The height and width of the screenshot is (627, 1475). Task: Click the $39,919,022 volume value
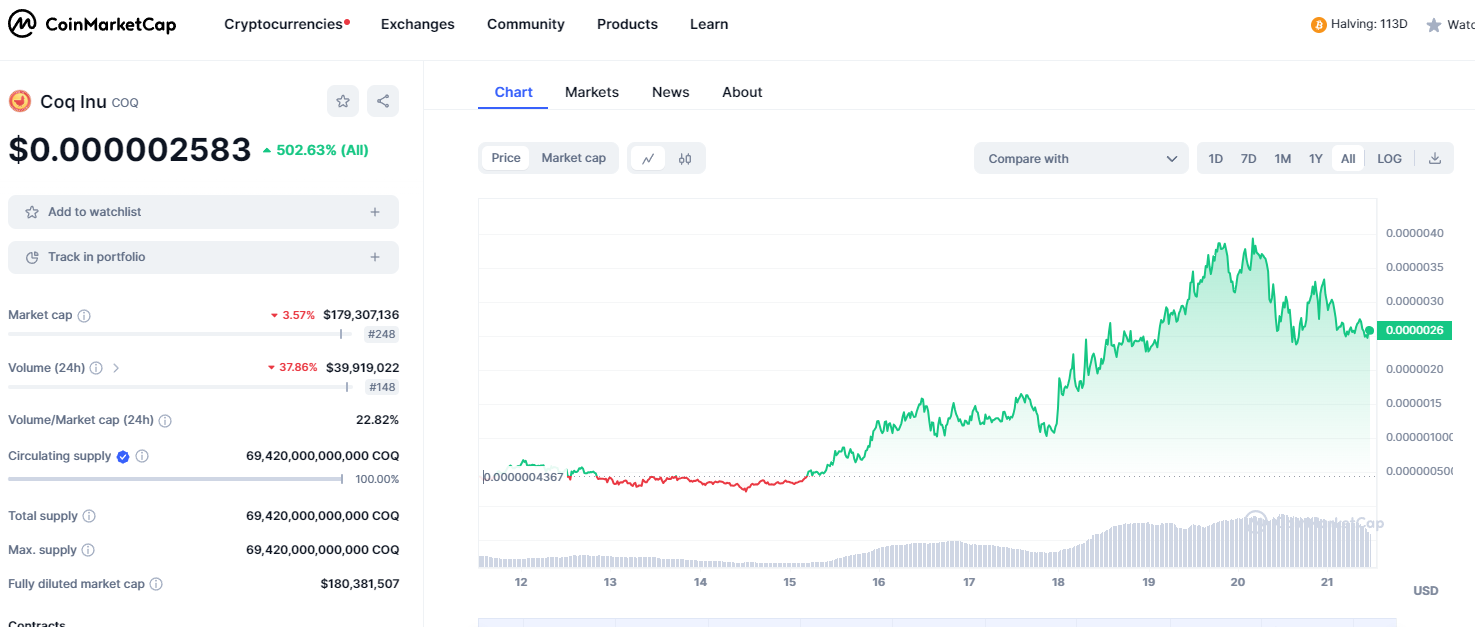point(362,367)
